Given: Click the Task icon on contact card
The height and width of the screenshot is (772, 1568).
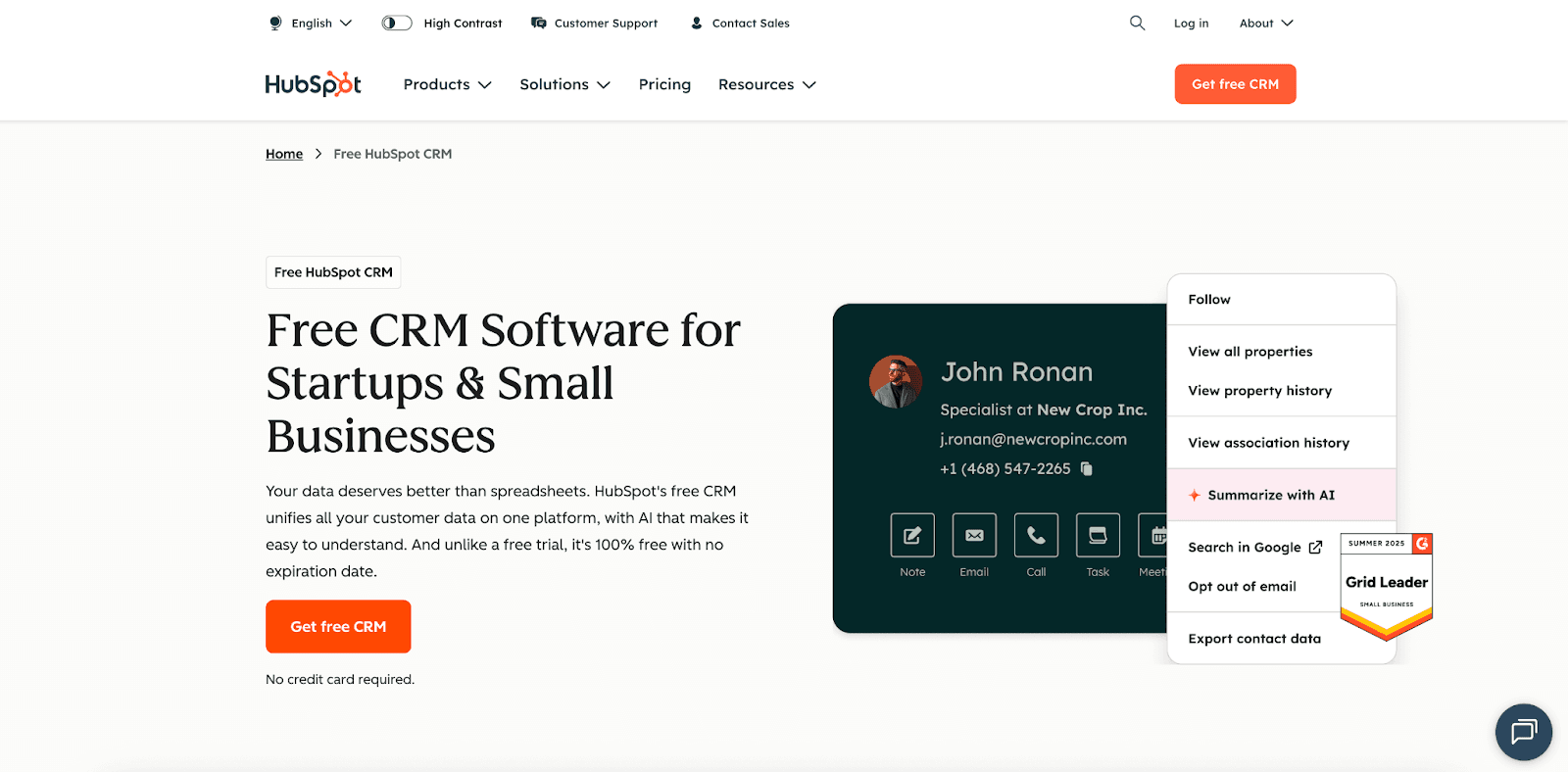Looking at the screenshot, I should pyautogui.click(x=1098, y=535).
